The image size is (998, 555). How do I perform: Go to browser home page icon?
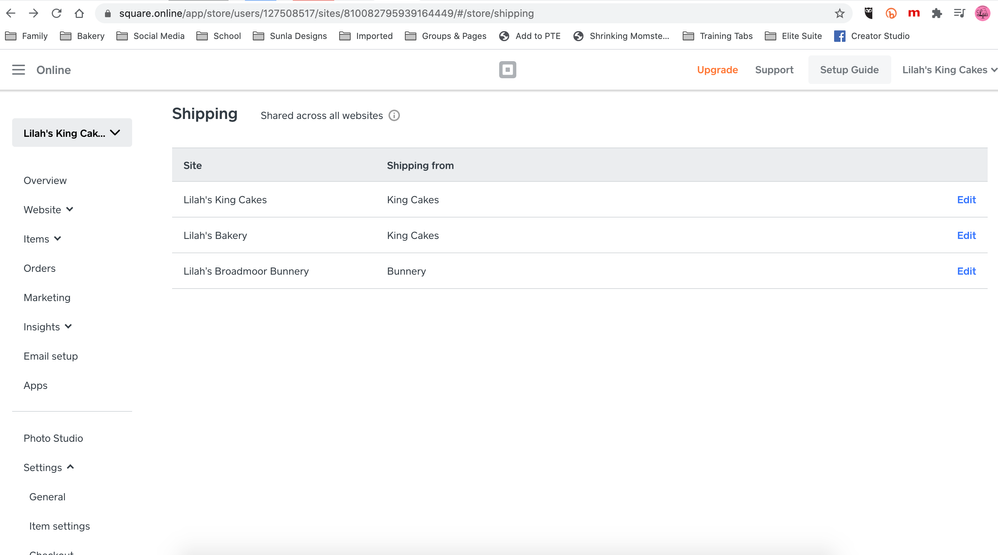pos(79,13)
